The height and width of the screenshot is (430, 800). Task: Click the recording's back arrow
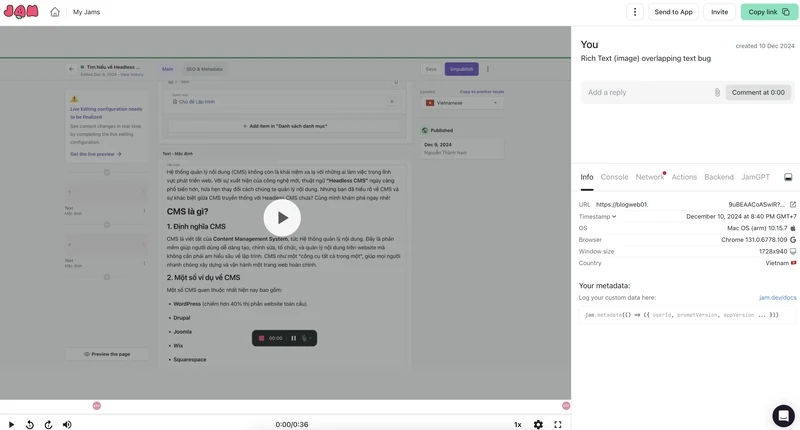[x=71, y=69]
